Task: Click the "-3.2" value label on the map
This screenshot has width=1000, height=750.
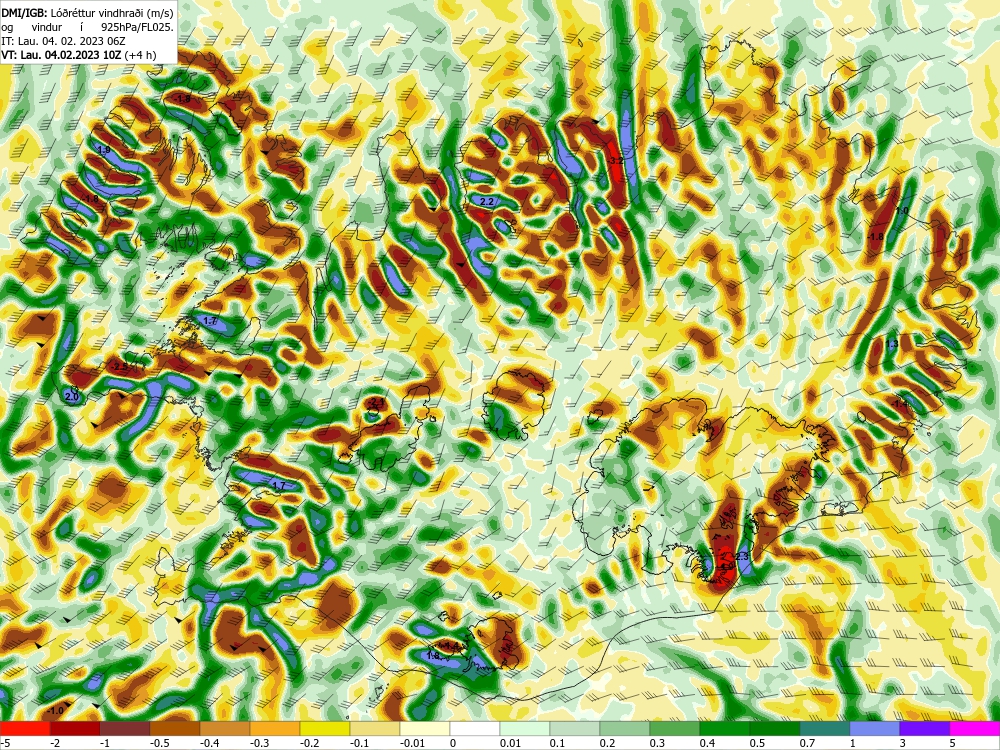Action: coord(615,161)
